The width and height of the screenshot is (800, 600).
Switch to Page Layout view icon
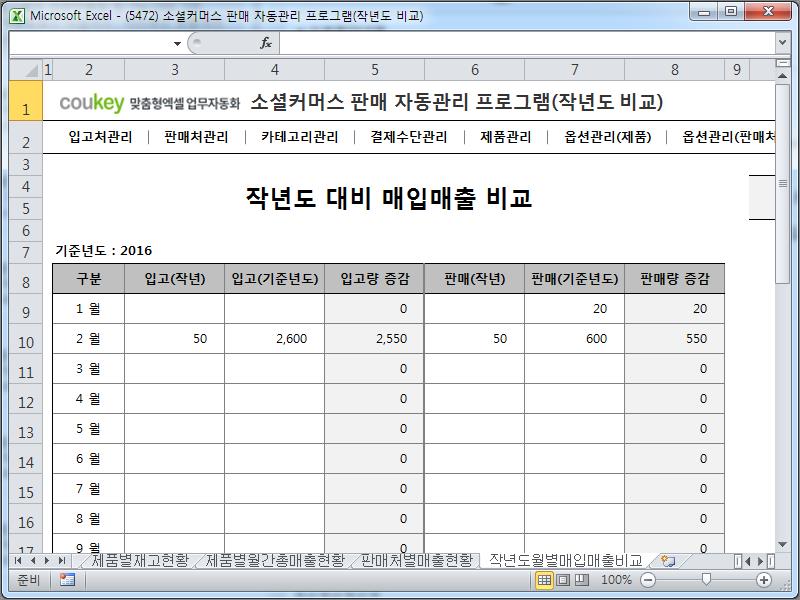point(563,580)
